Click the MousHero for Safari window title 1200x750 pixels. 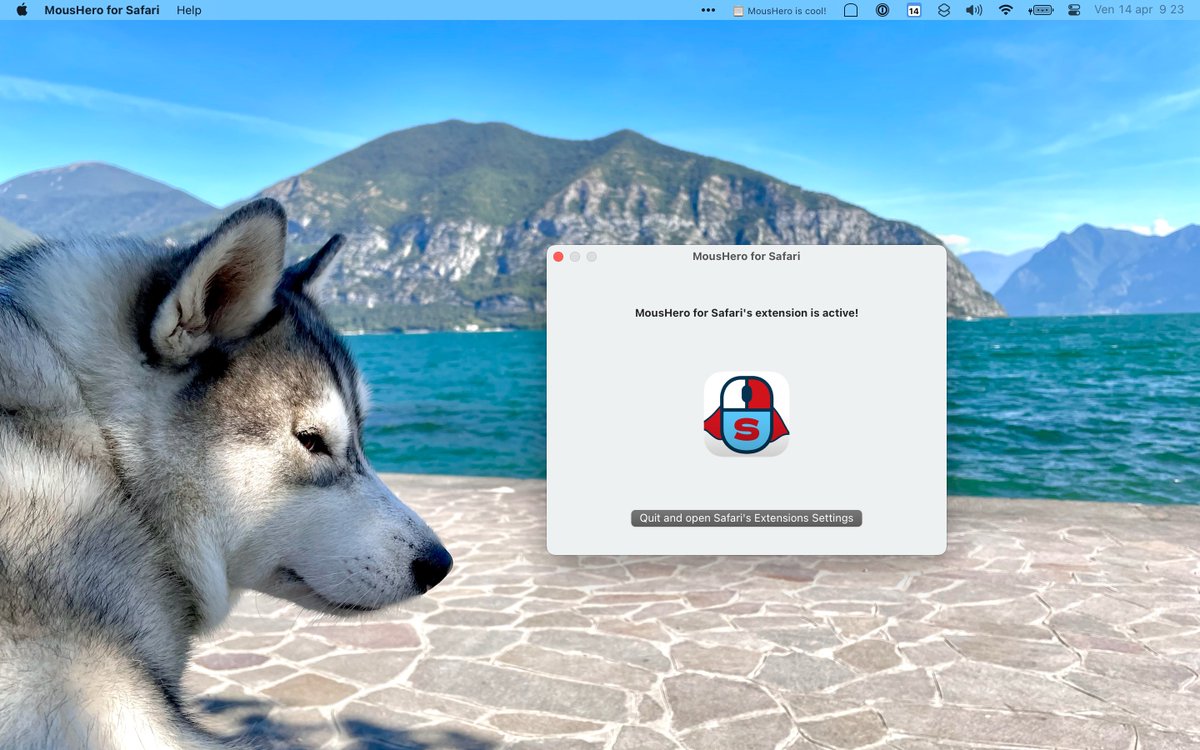coord(746,256)
